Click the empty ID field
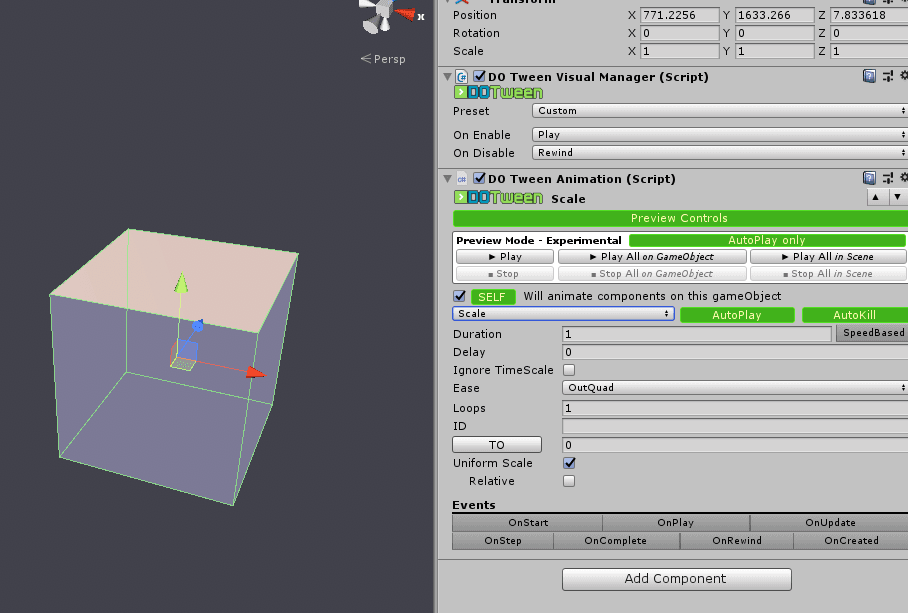 tap(735, 426)
